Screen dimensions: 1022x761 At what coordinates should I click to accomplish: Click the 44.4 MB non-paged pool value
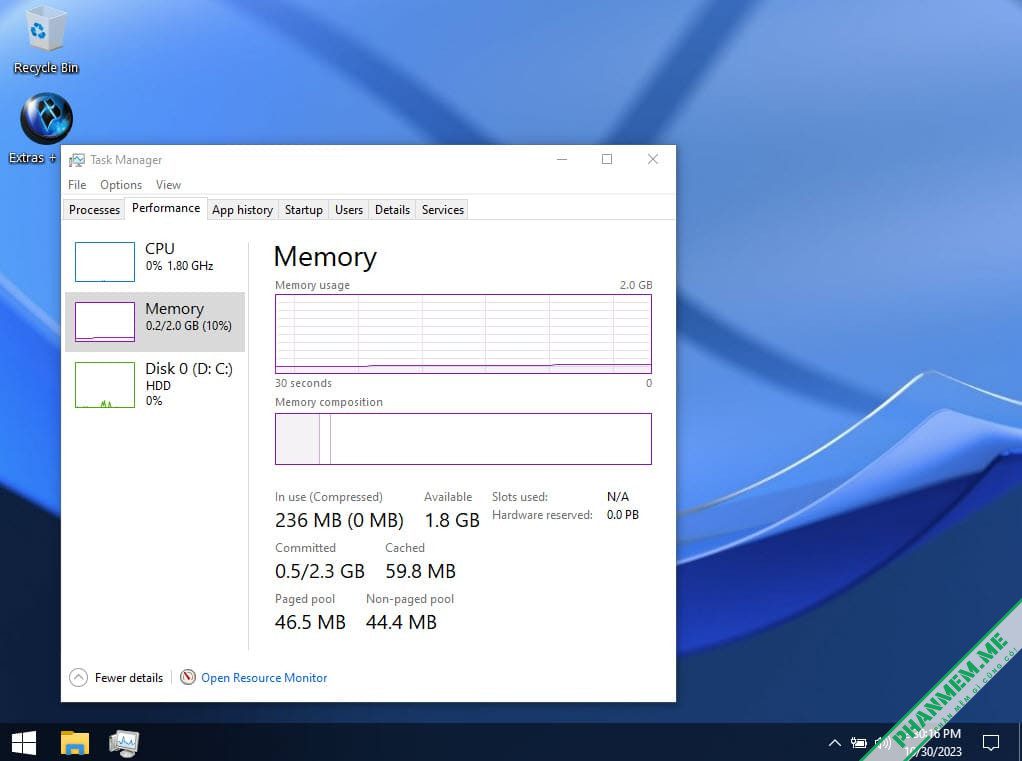(401, 622)
